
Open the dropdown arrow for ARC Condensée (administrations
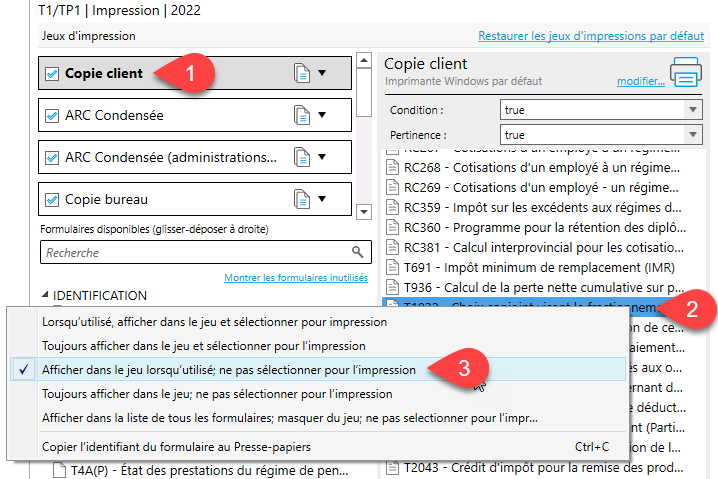click(322, 157)
